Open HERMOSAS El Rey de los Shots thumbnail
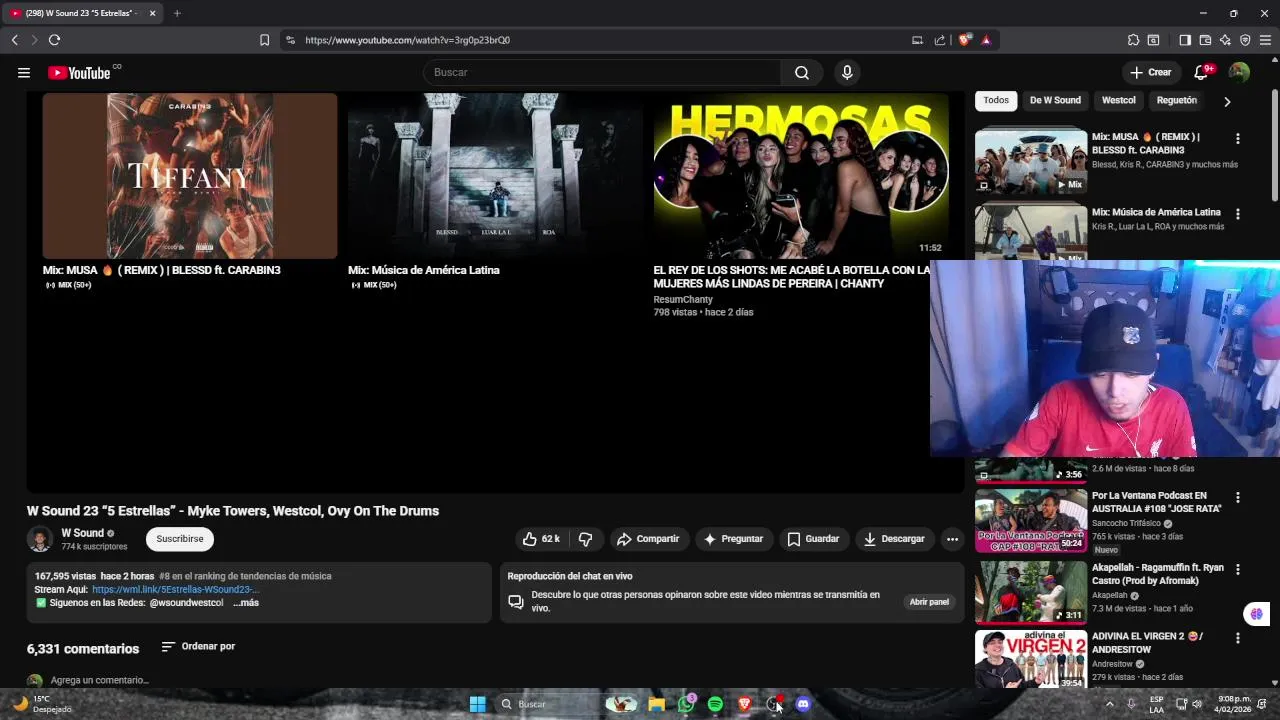Screen dimensions: 1280x720 tap(801, 176)
